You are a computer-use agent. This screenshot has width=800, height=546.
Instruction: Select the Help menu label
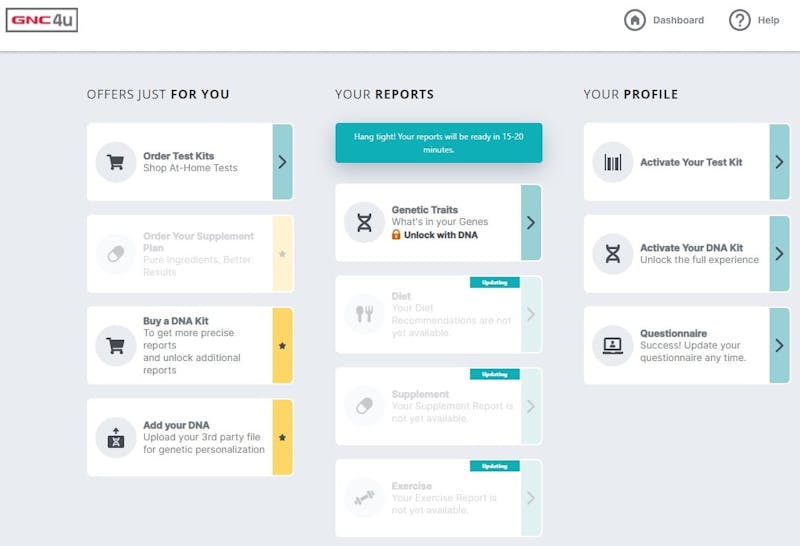click(x=768, y=20)
